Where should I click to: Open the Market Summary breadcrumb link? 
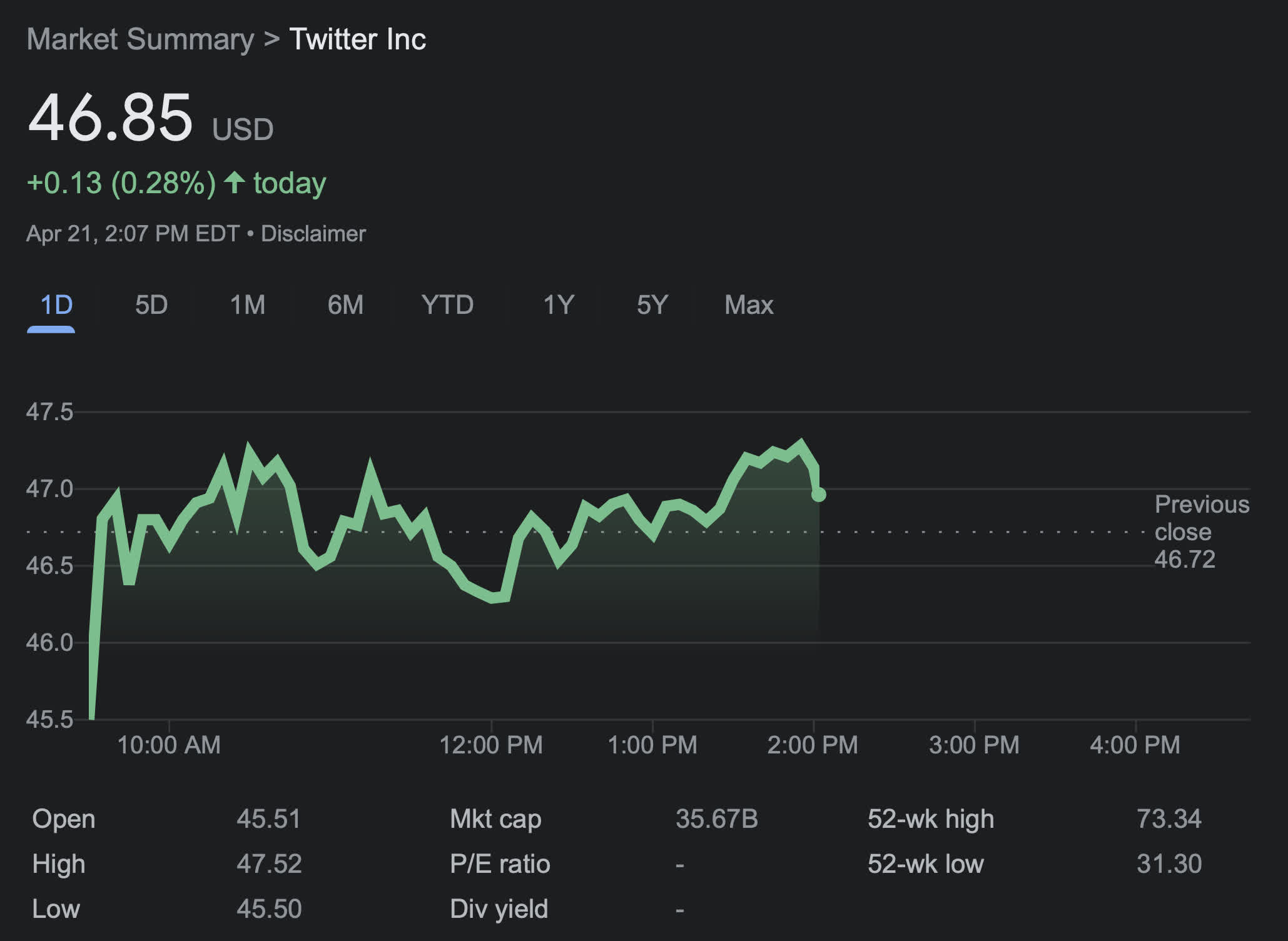pos(140,39)
